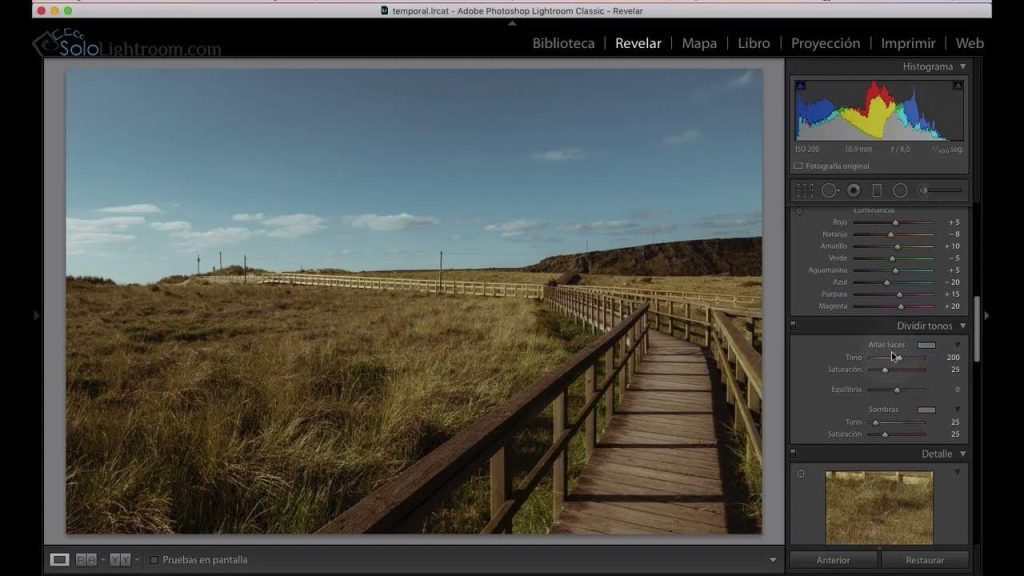Click the Detalle preview thumbnail
The width and height of the screenshot is (1024, 576).
pos(877,505)
